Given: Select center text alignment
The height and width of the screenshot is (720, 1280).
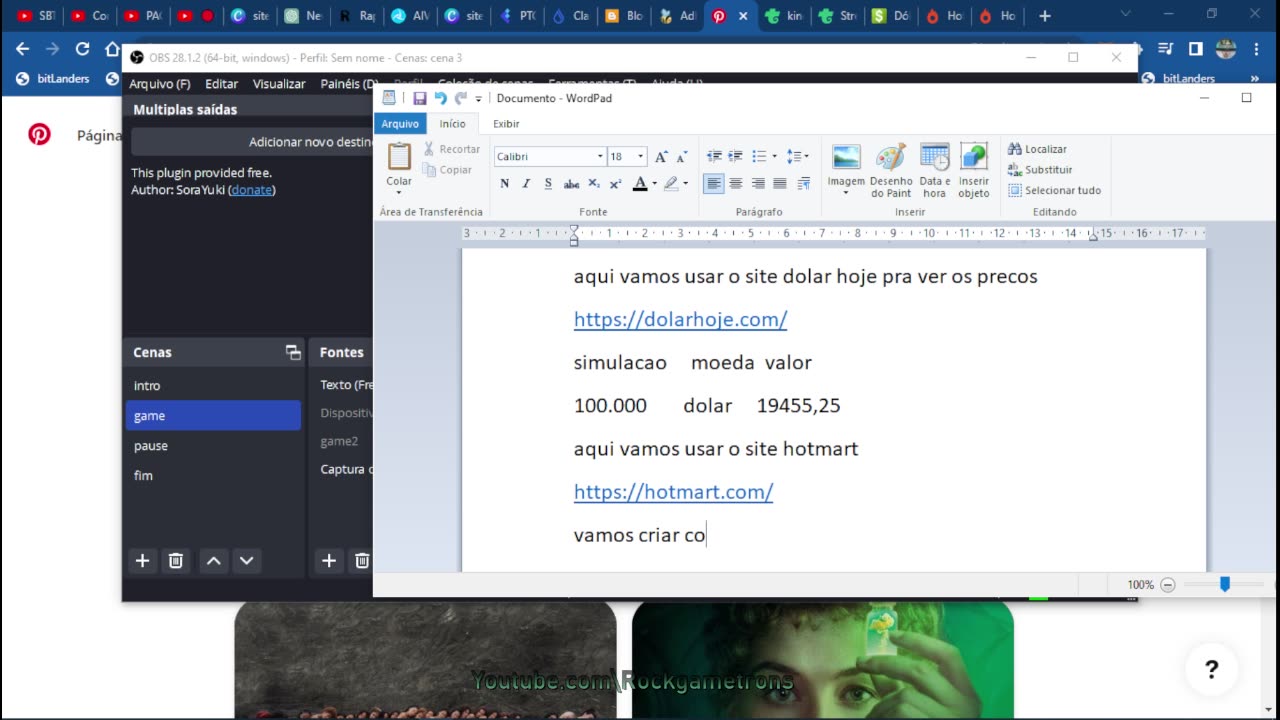Looking at the screenshot, I should (736, 184).
